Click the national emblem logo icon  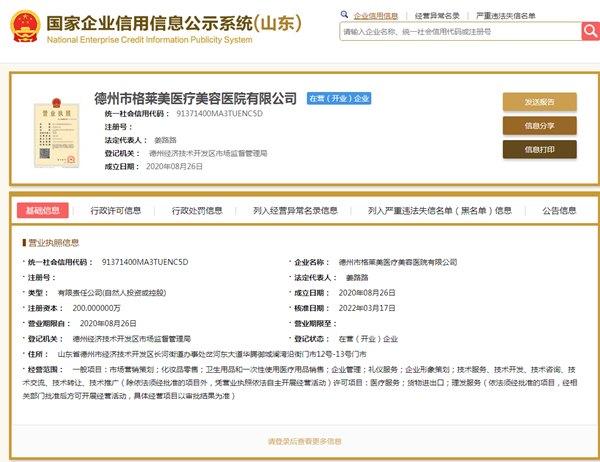click(x=25, y=26)
